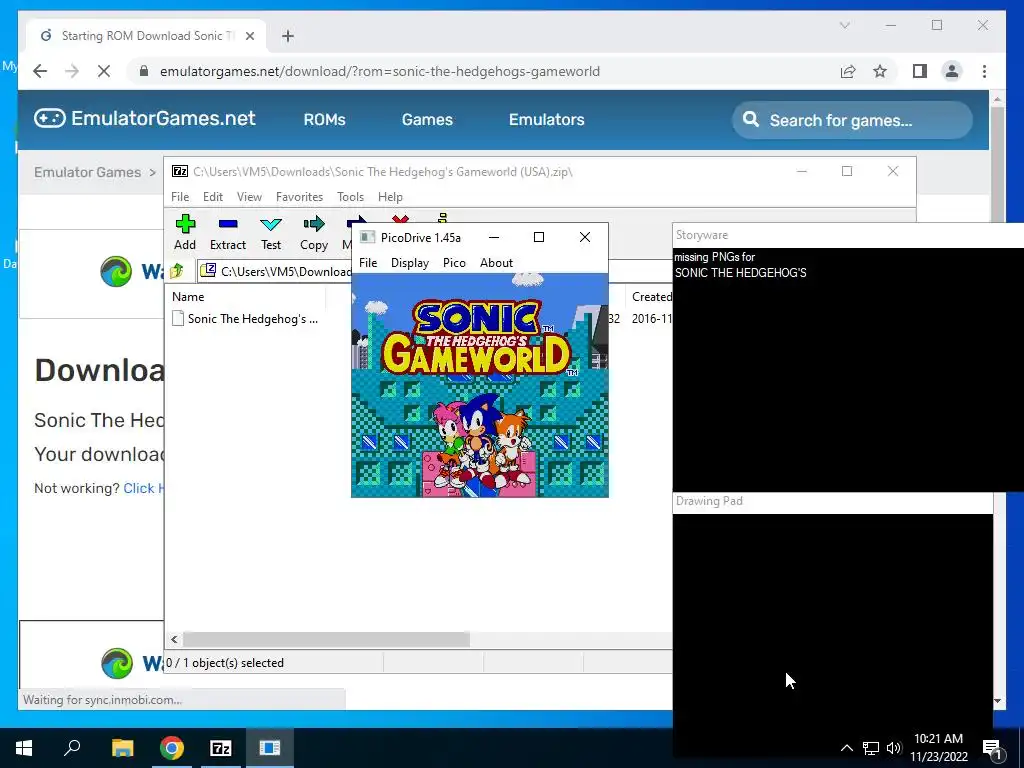The height and width of the screenshot is (768, 1024).
Task: Open the Windows Start menu
Action: click(24, 748)
